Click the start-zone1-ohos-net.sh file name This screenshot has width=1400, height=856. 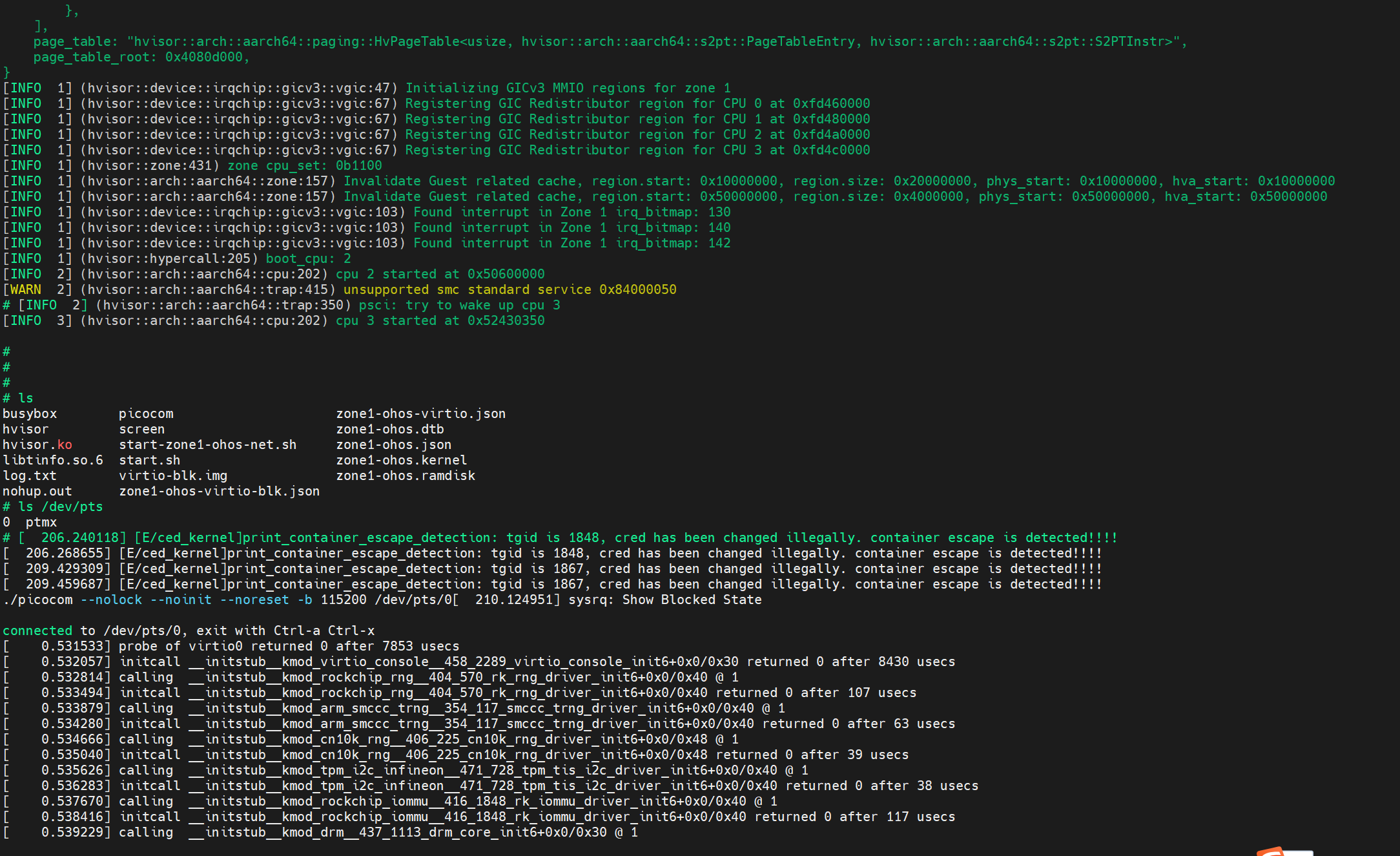pos(207,444)
